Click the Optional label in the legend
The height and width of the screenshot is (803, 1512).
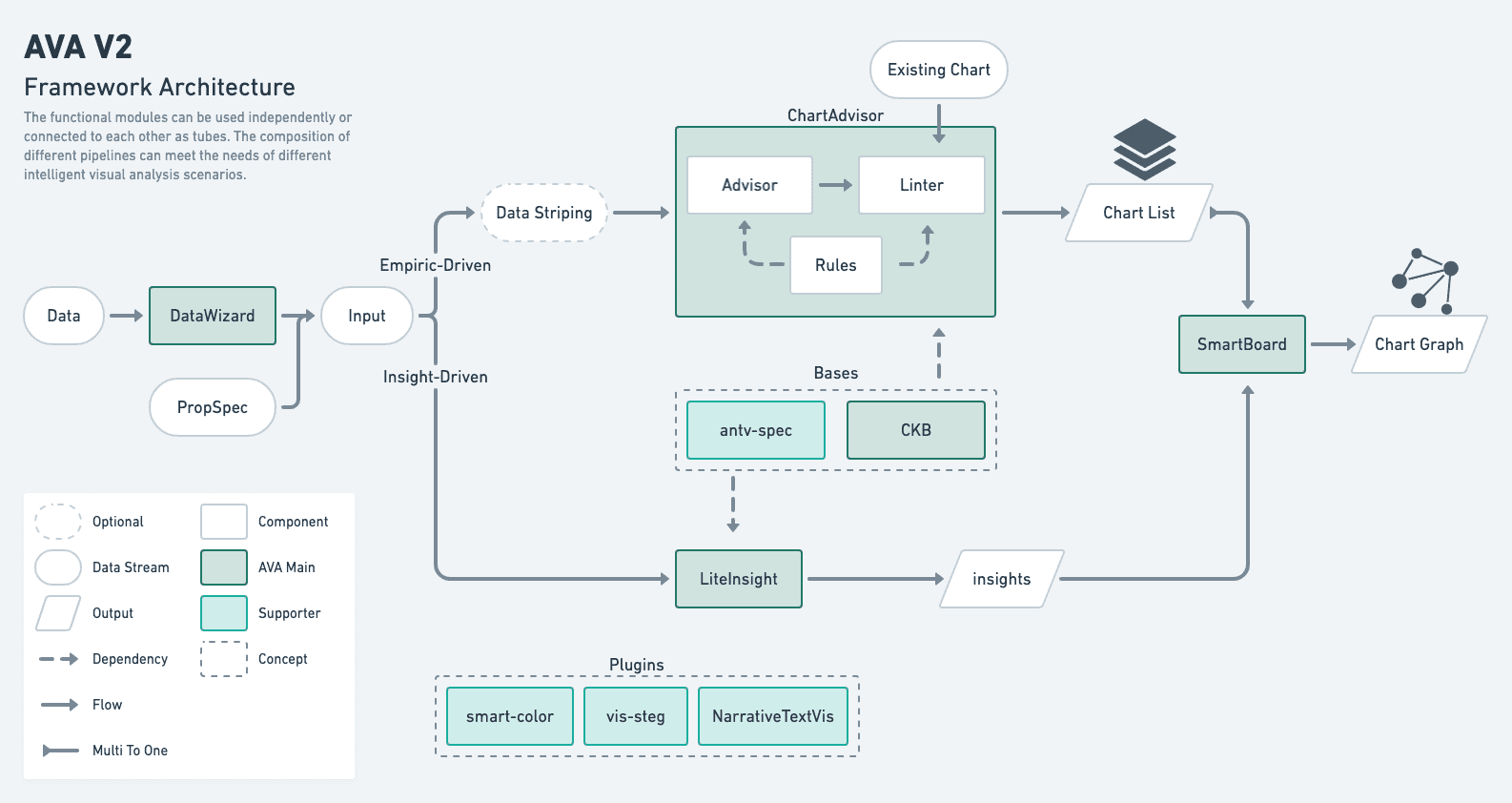pos(118,522)
